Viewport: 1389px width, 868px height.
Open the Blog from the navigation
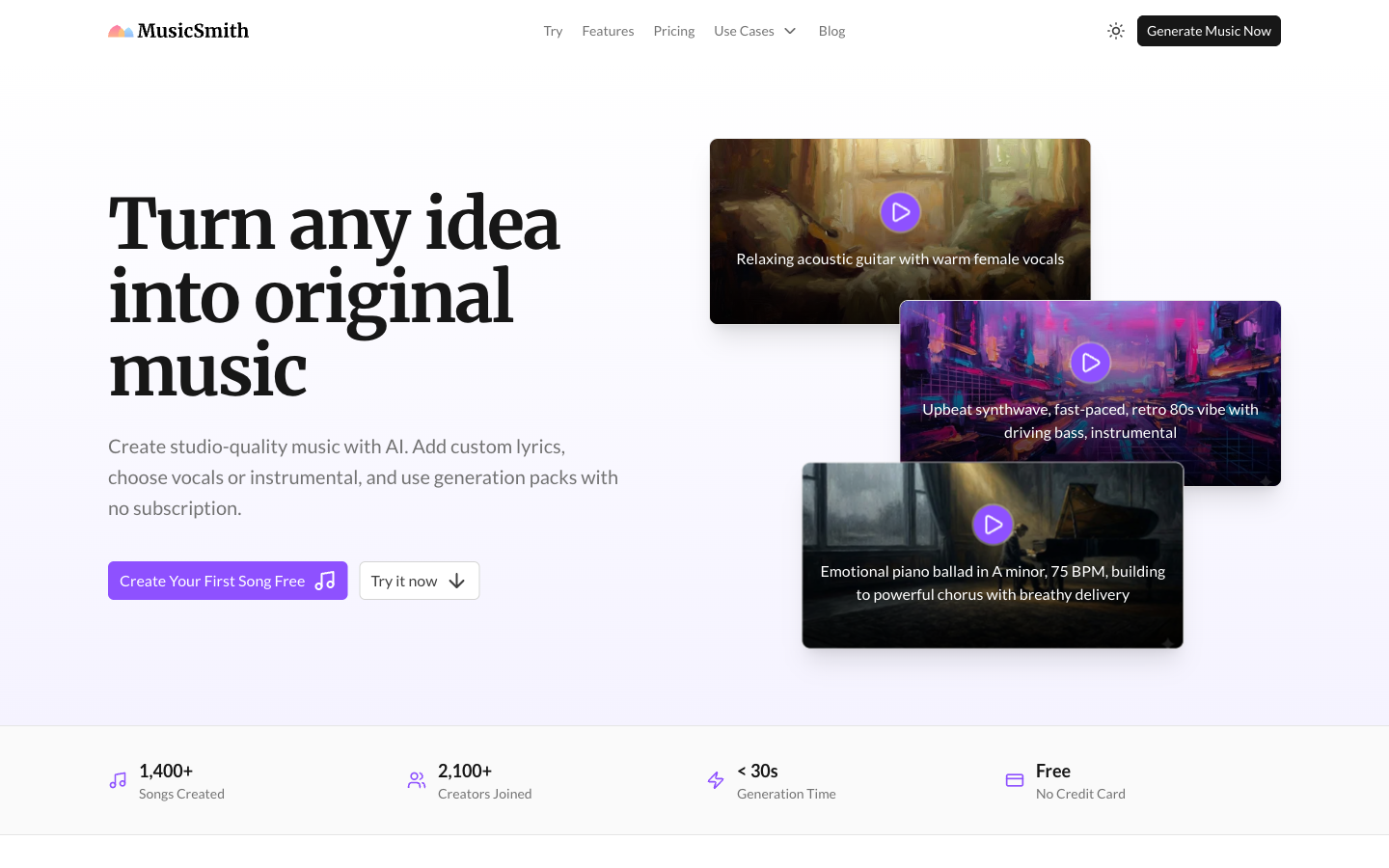(831, 31)
